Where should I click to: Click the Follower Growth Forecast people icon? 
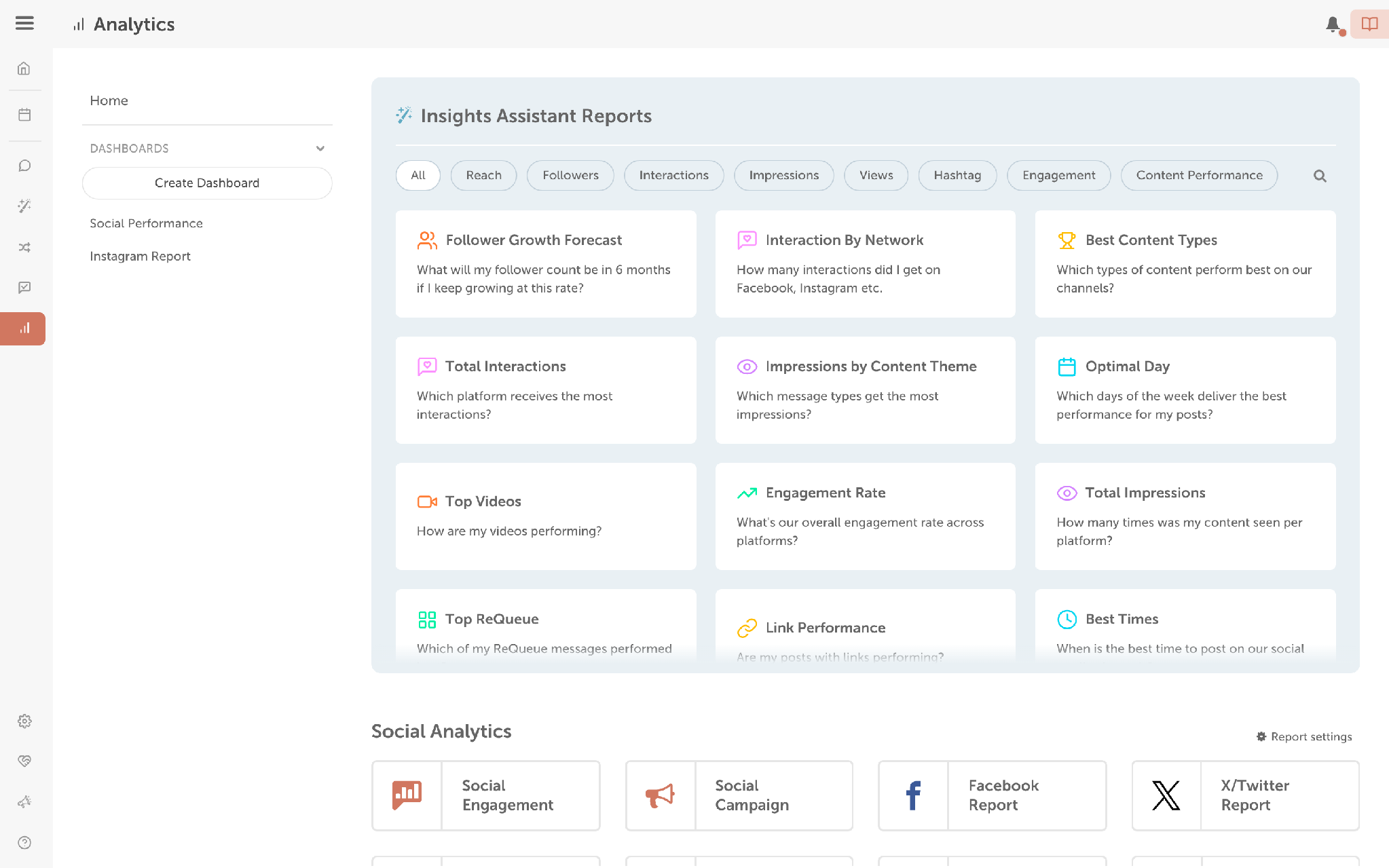click(x=427, y=240)
